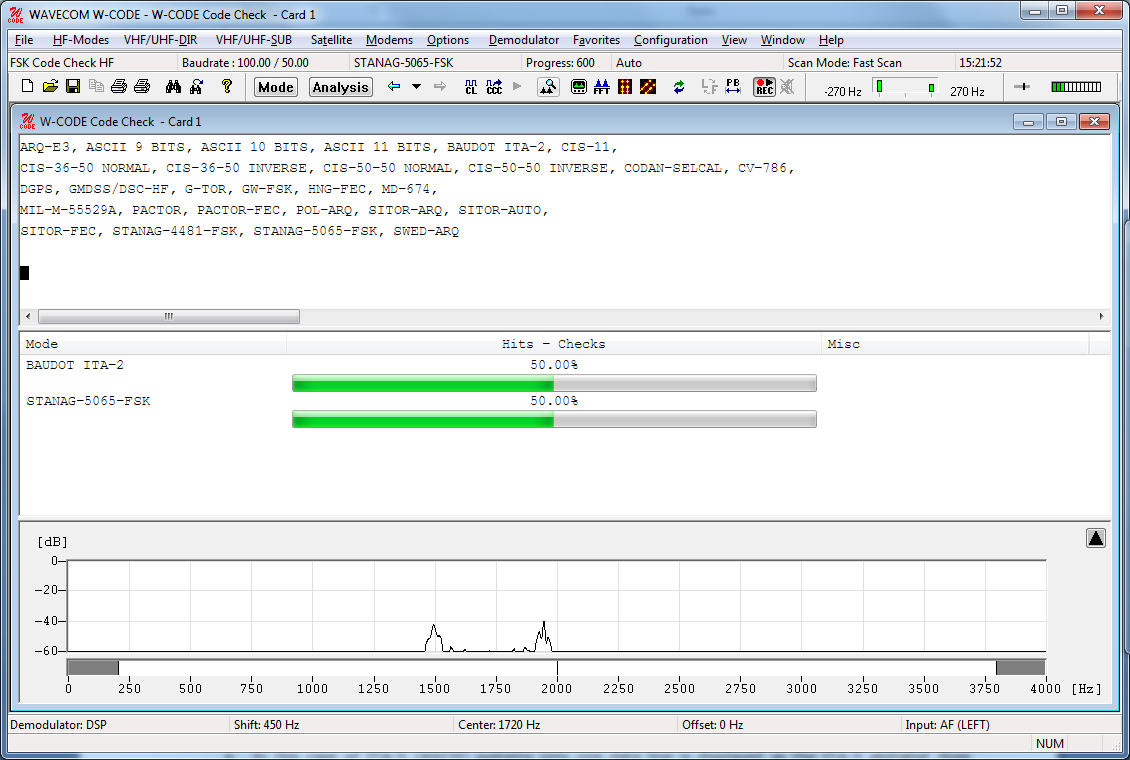The height and width of the screenshot is (760, 1130).
Task: Click the Misc column header
Action: point(955,344)
